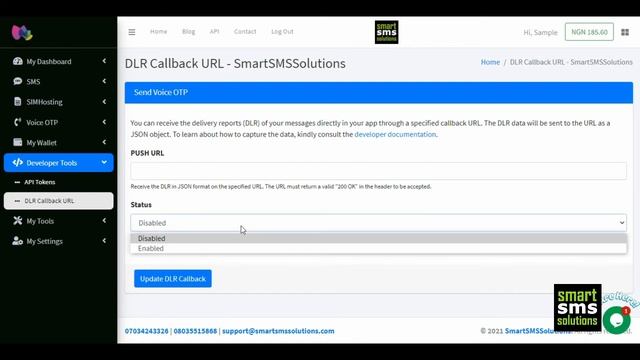Open API in the top navigation
Screen dimensions: 640x360
214,31
